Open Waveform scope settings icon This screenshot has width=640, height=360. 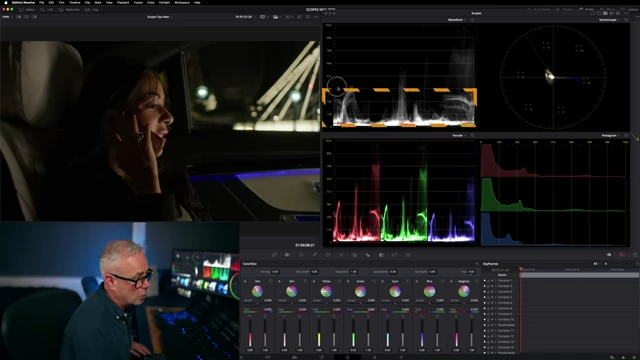472,20
